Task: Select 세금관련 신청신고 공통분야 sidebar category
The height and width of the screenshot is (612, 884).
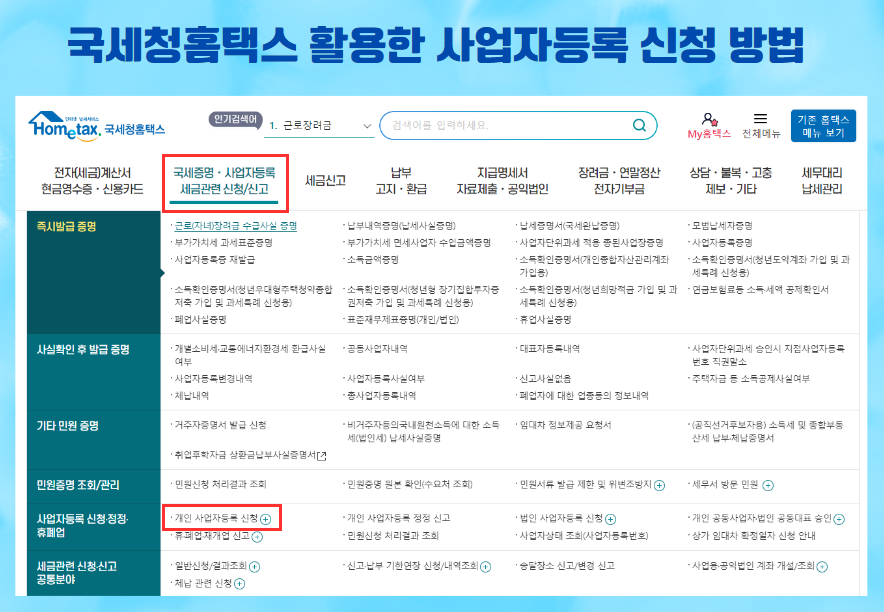Action: pos(94,573)
